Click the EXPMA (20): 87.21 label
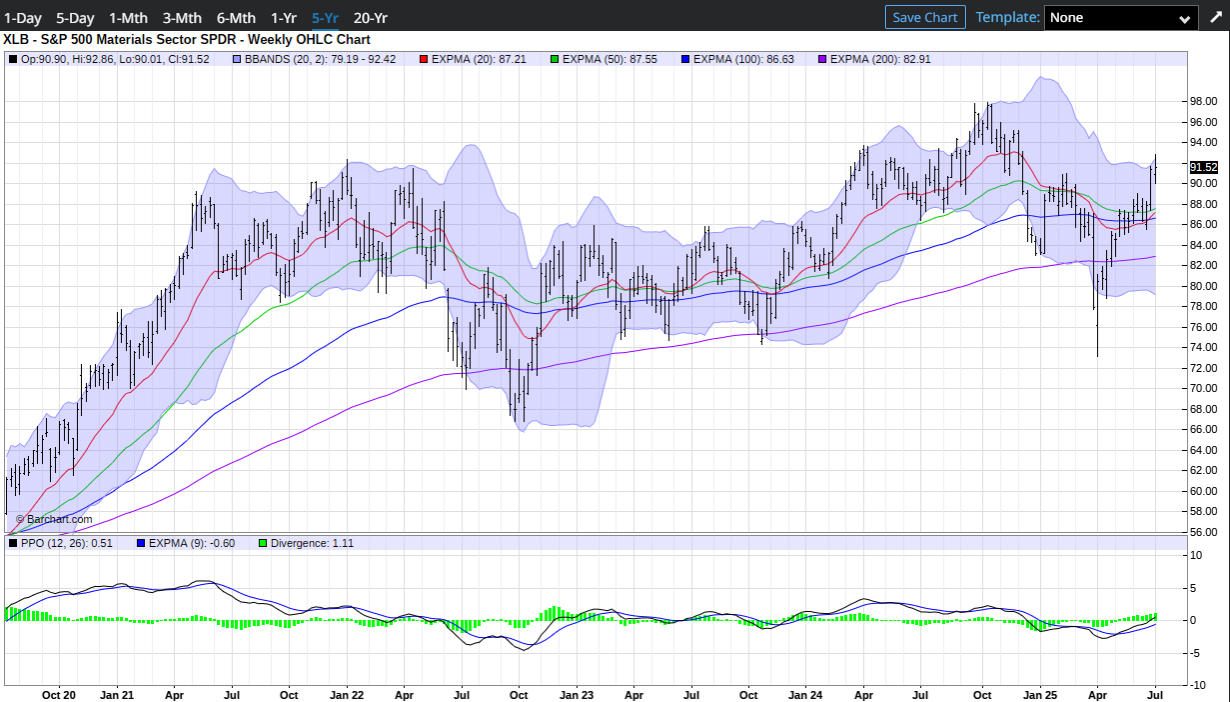Viewport: 1230px width, 702px height. 479,59
